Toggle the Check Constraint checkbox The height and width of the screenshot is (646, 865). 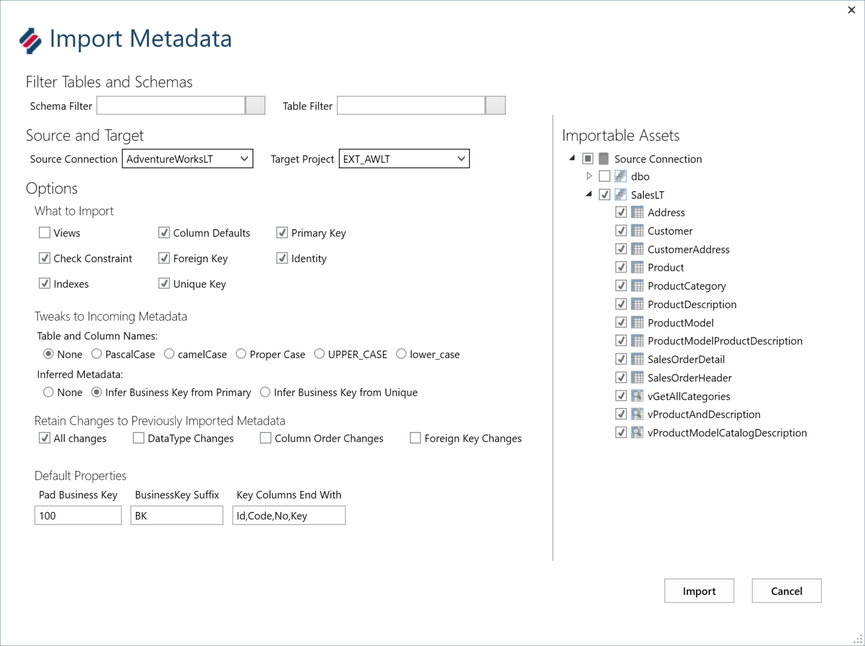click(45, 258)
